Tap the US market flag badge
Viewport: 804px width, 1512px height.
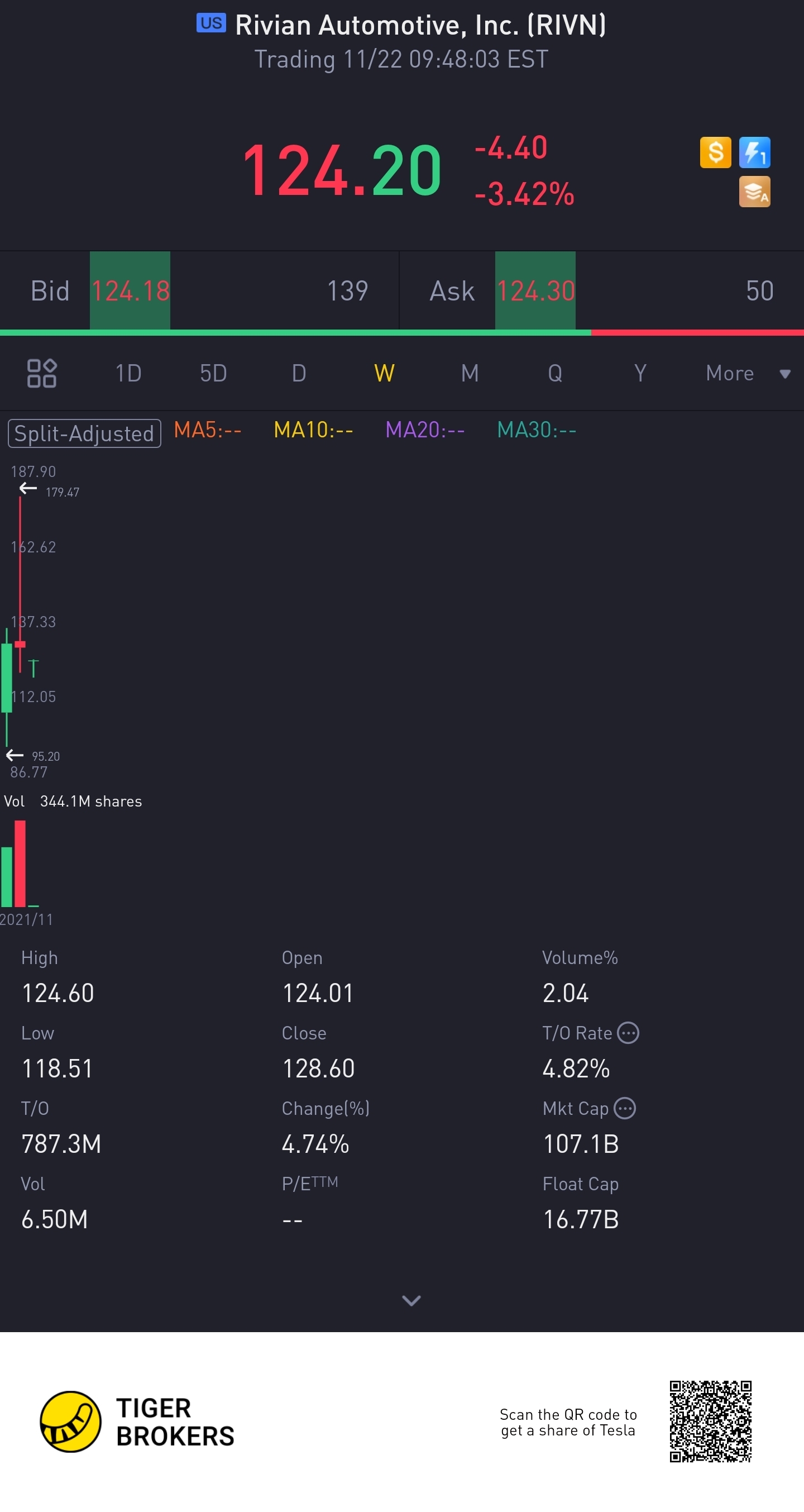pos(211,23)
